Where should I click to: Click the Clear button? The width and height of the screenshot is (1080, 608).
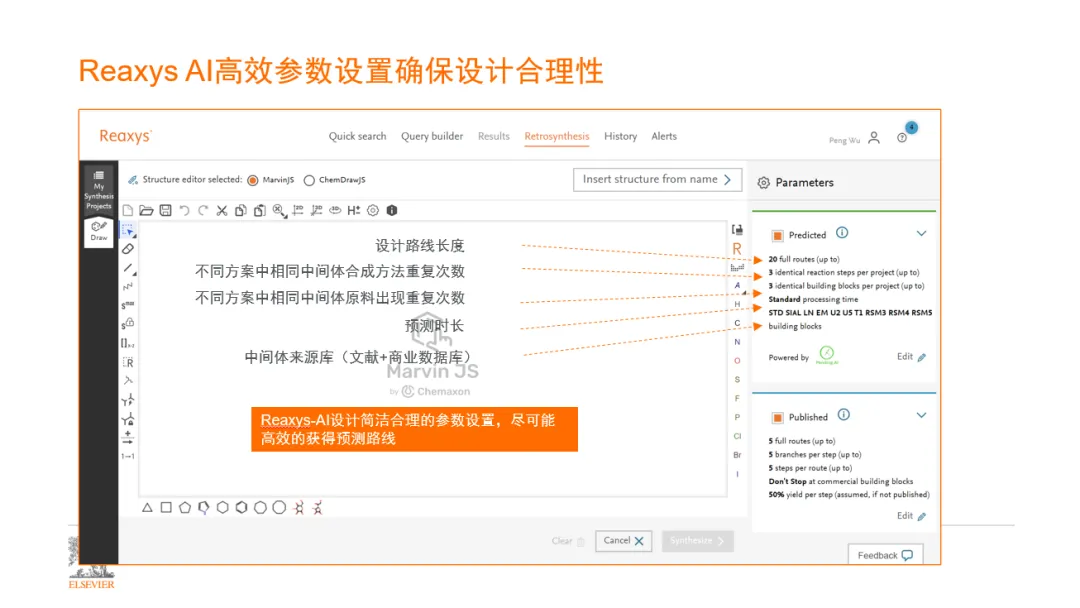click(568, 541)
